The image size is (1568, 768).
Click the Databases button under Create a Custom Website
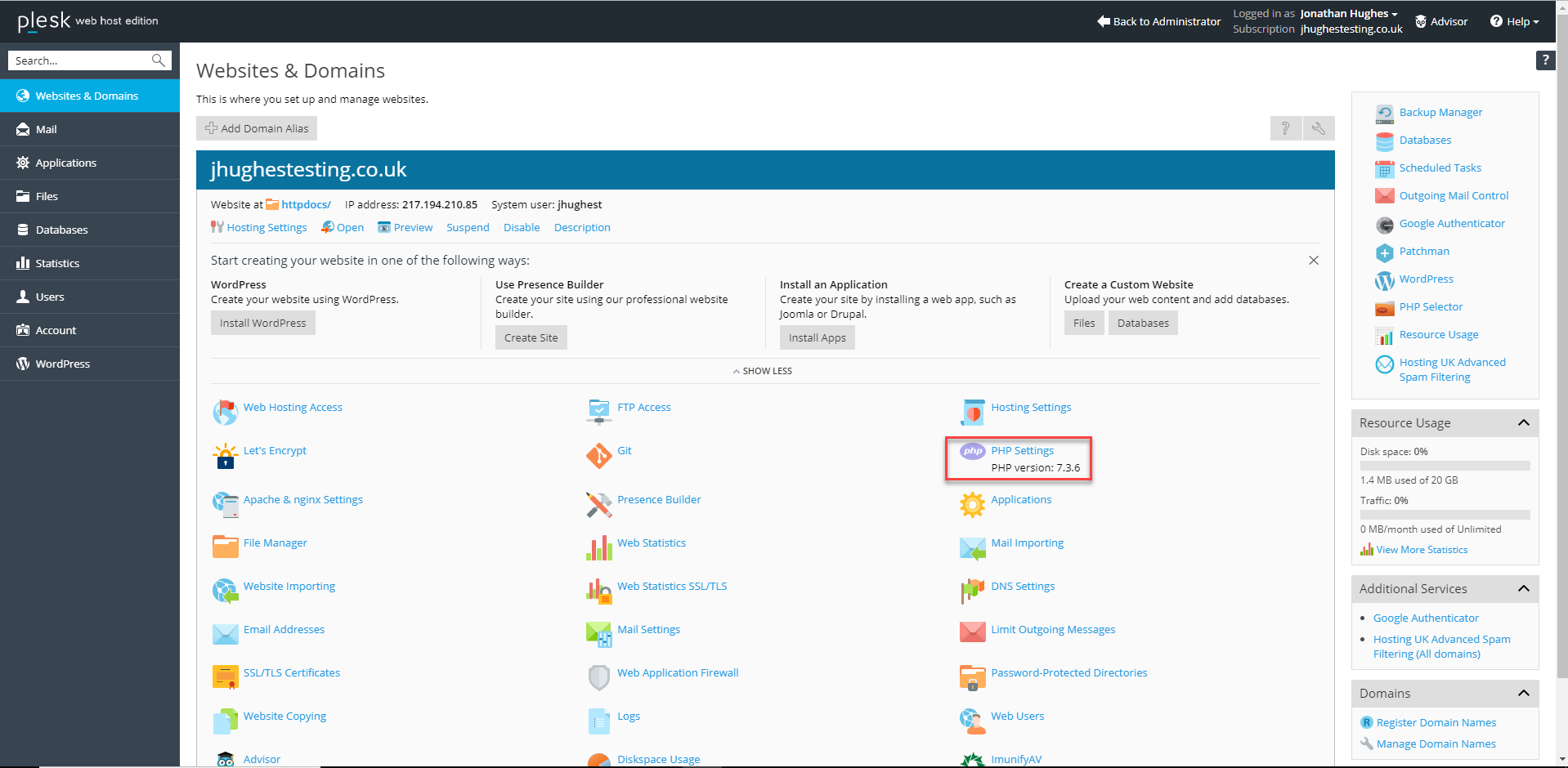[1143, 323]
